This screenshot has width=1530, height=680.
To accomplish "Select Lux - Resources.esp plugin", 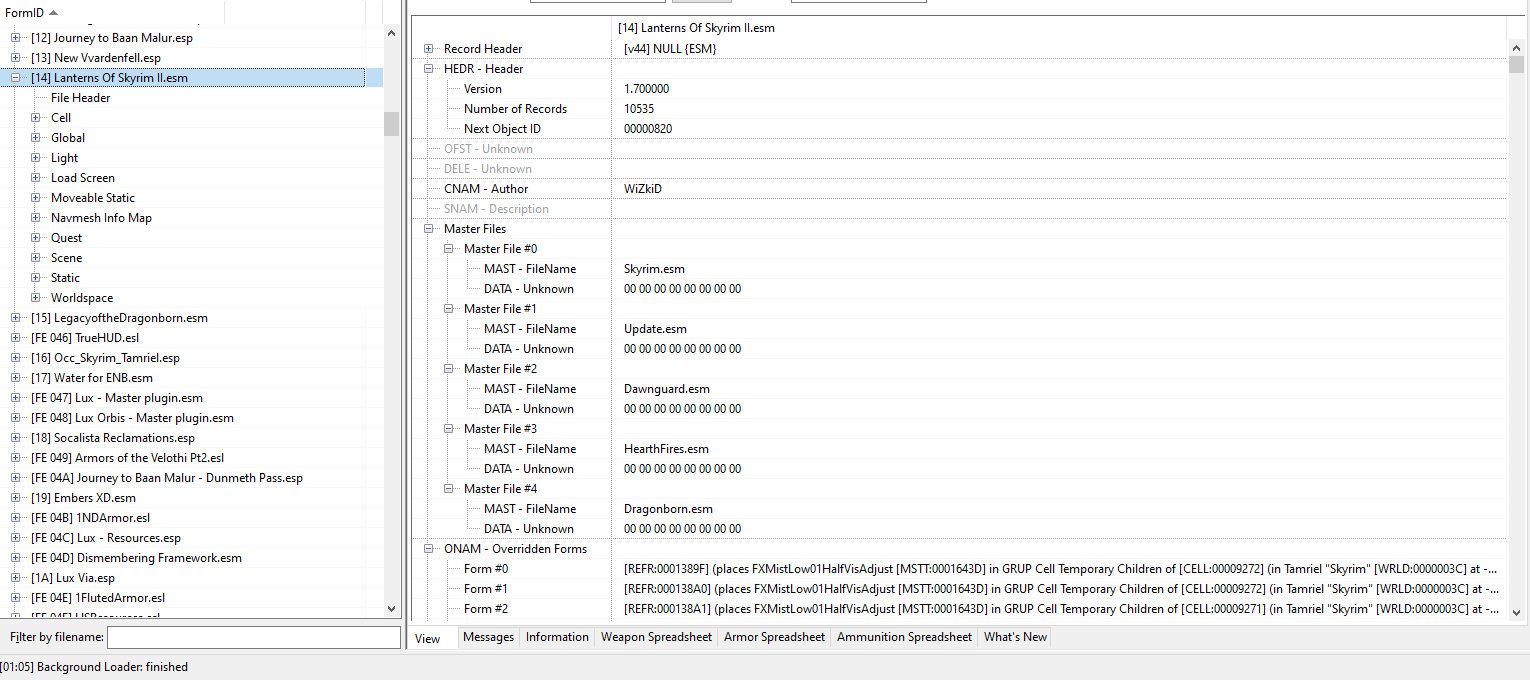I will pos(106,538).
